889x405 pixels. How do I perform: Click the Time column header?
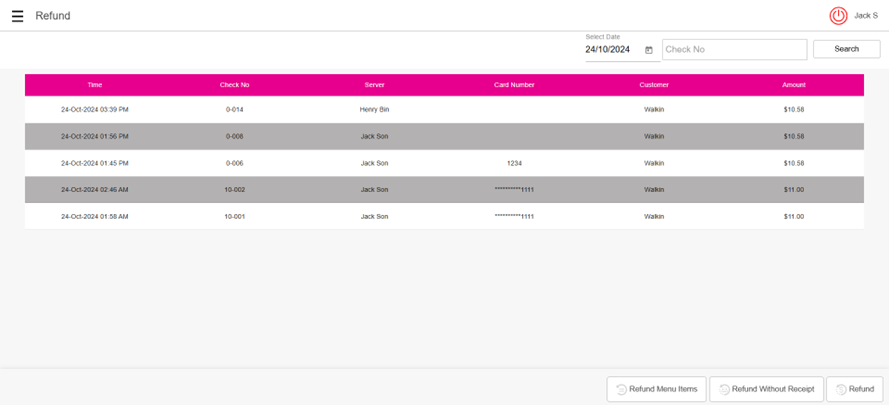[95, 85]
